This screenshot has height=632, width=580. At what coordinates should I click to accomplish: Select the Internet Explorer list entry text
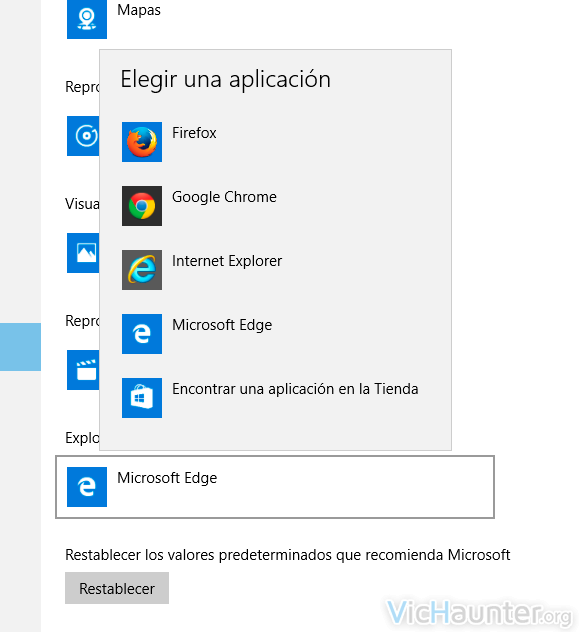(227, 261)
